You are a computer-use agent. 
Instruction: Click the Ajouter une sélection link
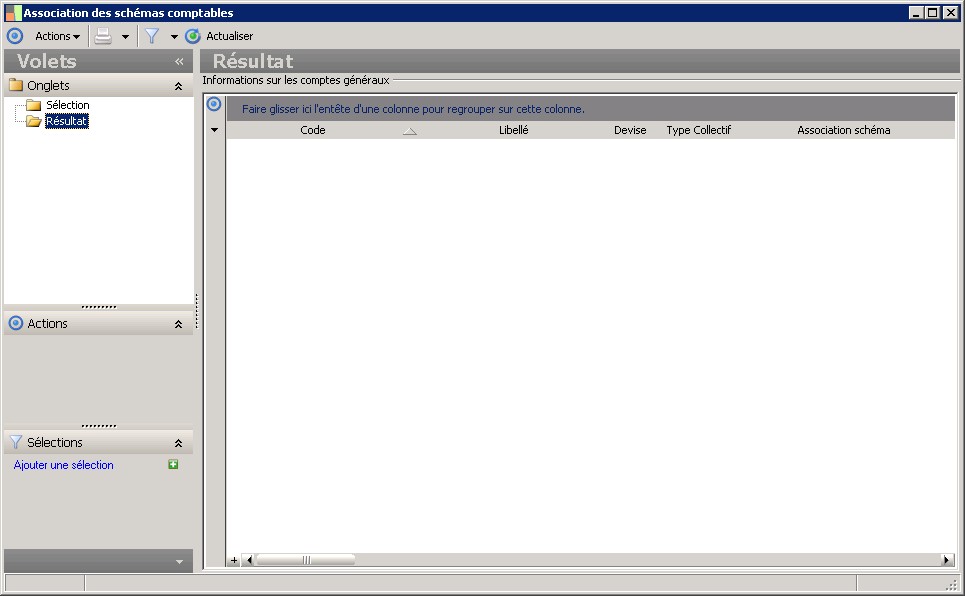pos(63,465)
